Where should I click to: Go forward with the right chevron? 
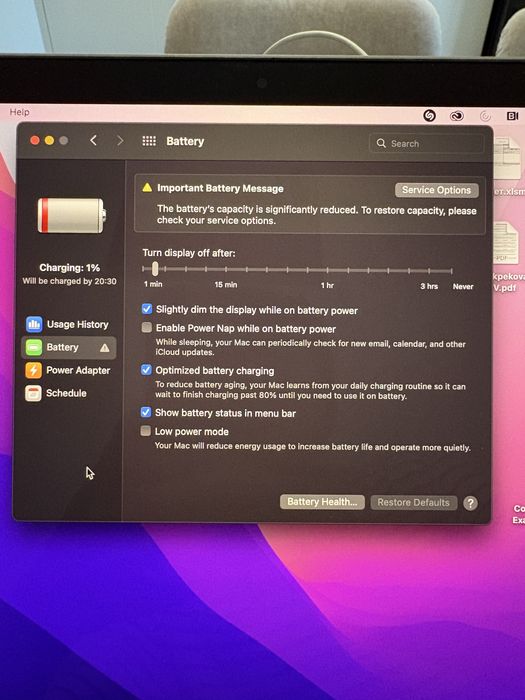[120, 141]
